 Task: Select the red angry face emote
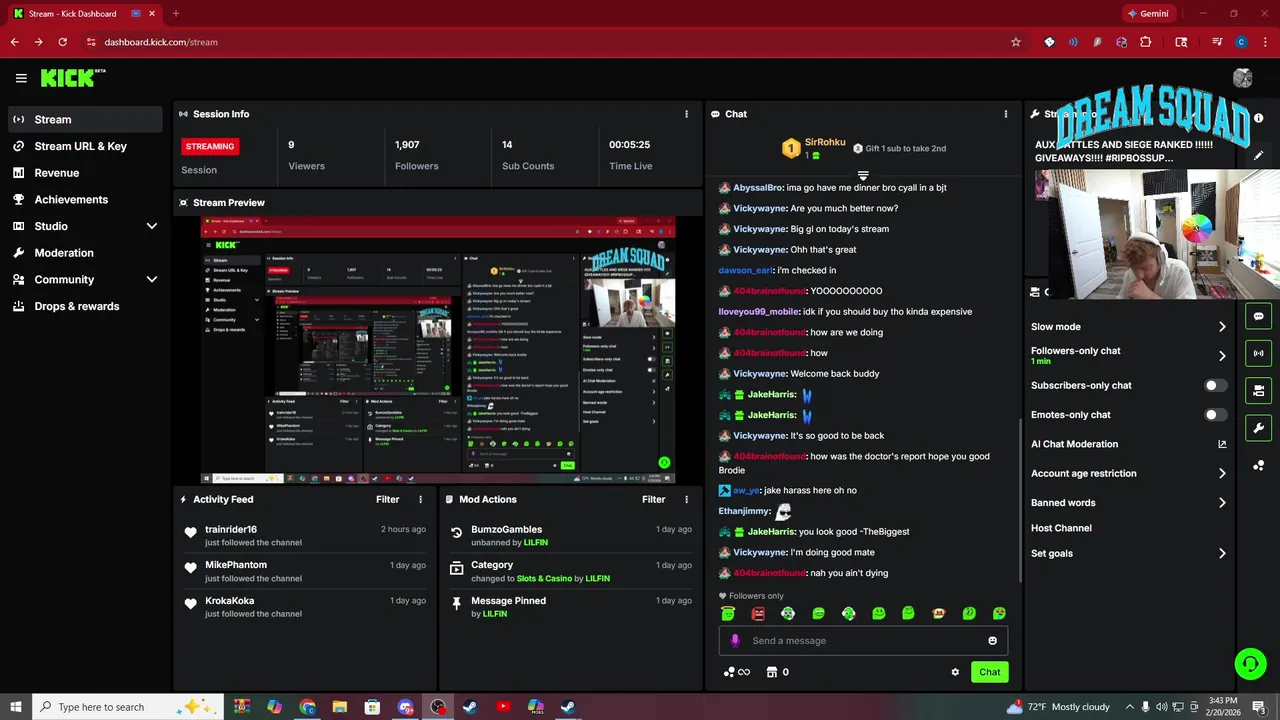click(758, 613)
